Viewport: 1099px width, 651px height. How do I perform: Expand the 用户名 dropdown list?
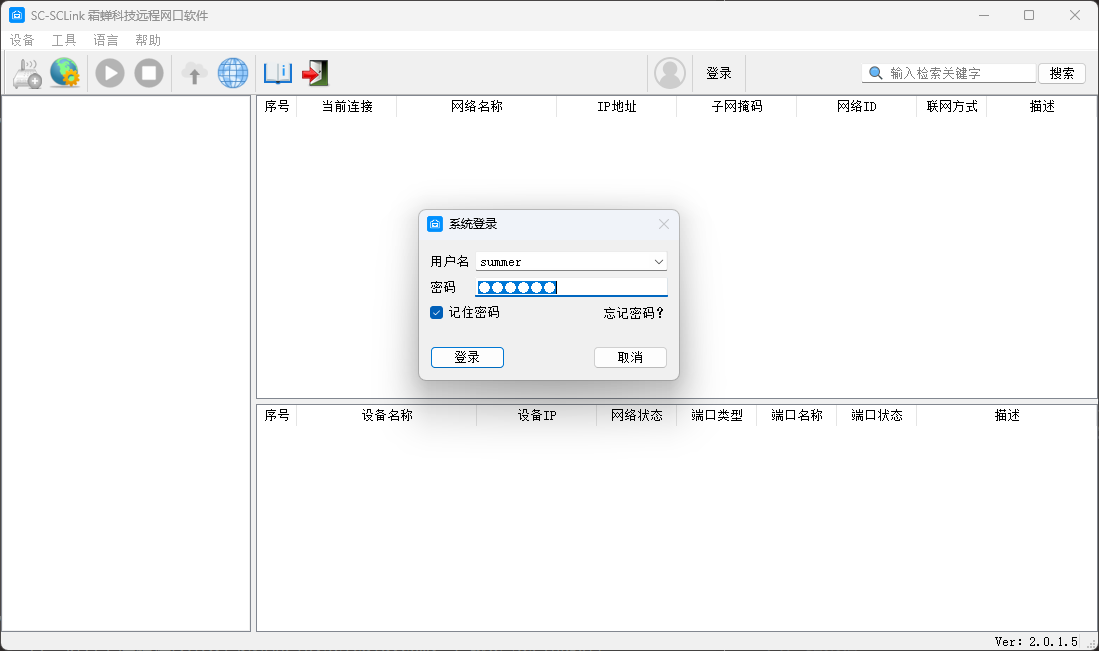pyautogui.click(x=658, y=262)
